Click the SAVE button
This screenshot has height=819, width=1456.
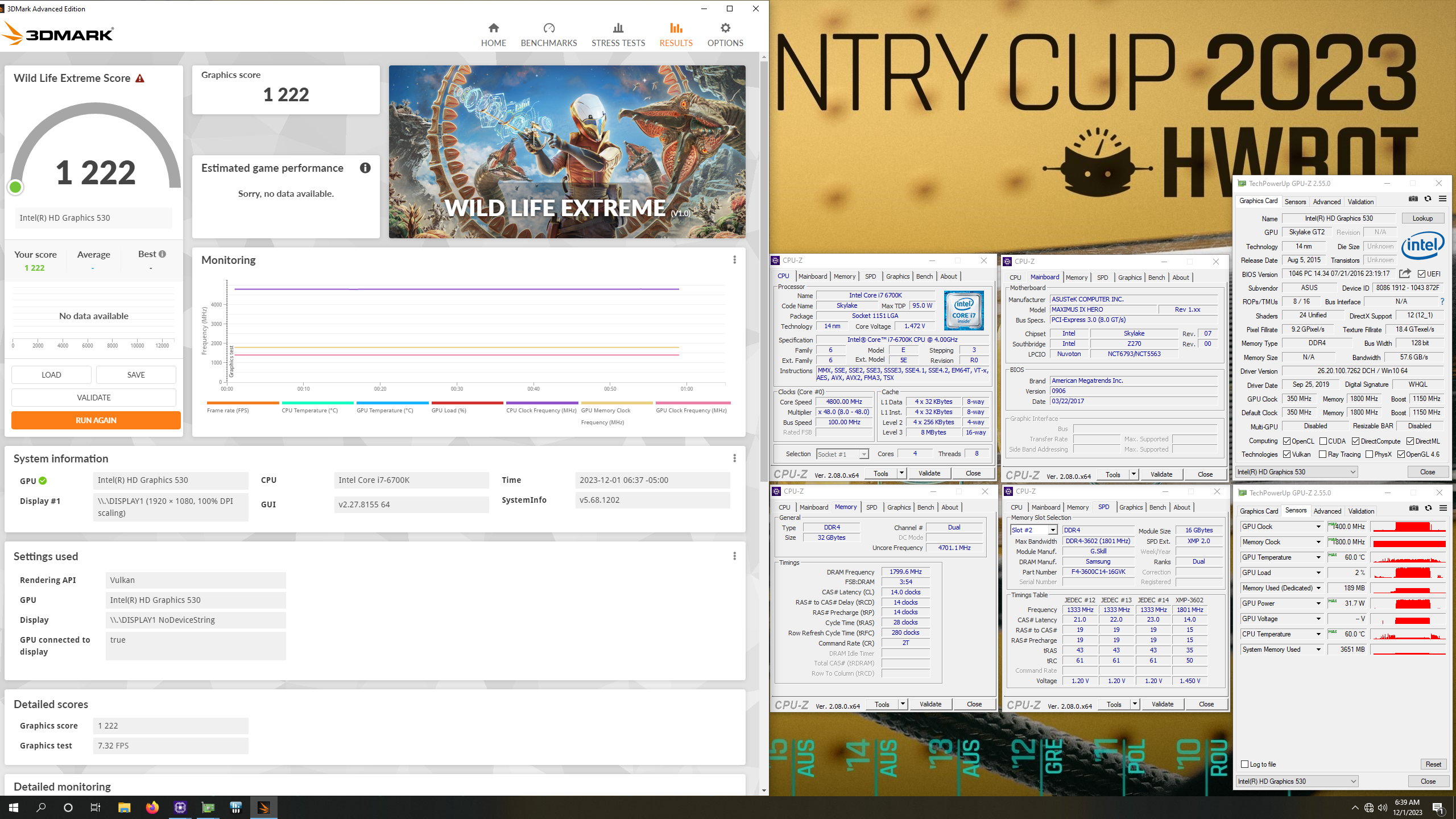point(136,375)
